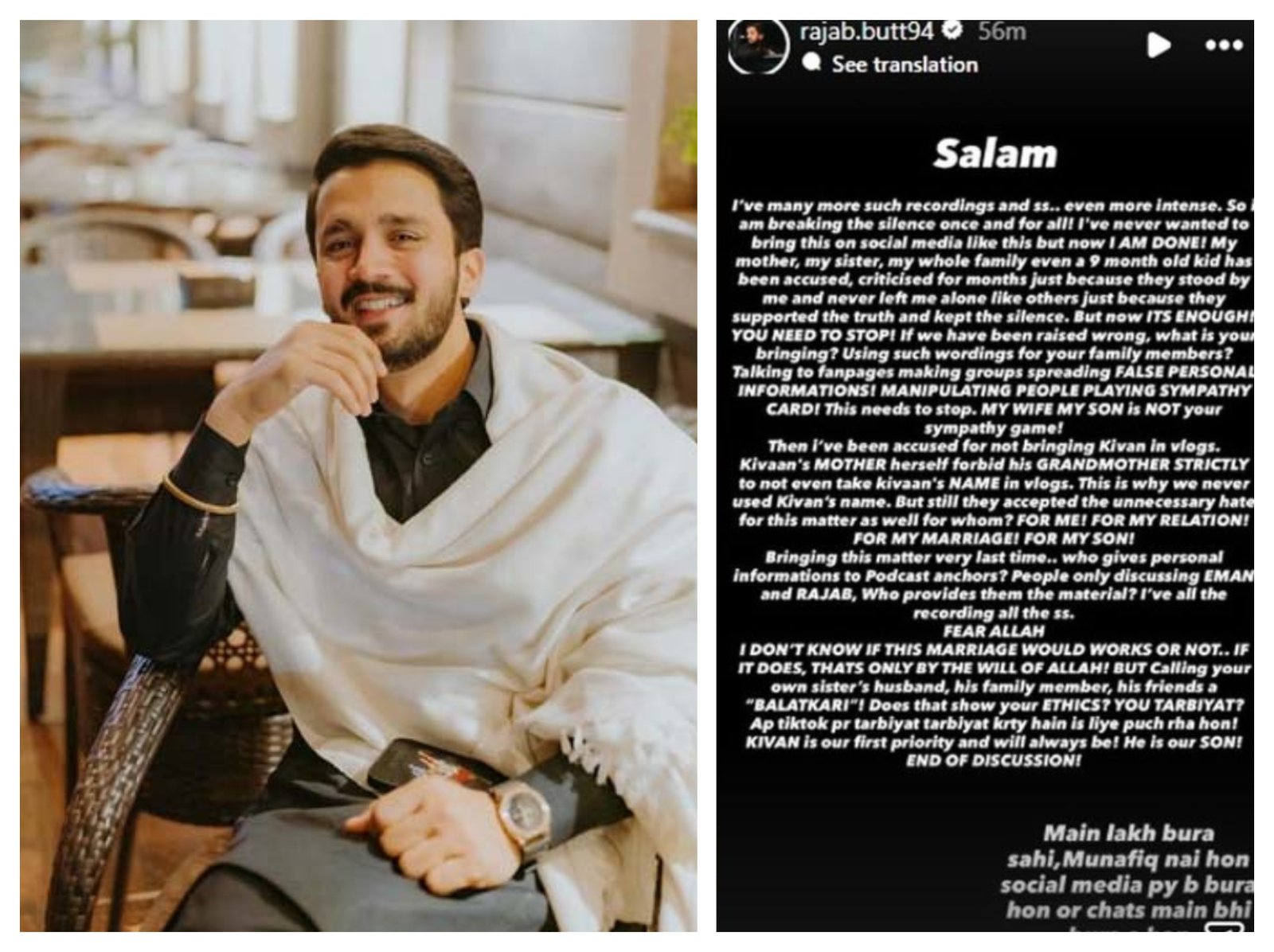
Task: Click the Salam heading in the story
Action: (995, 154)
